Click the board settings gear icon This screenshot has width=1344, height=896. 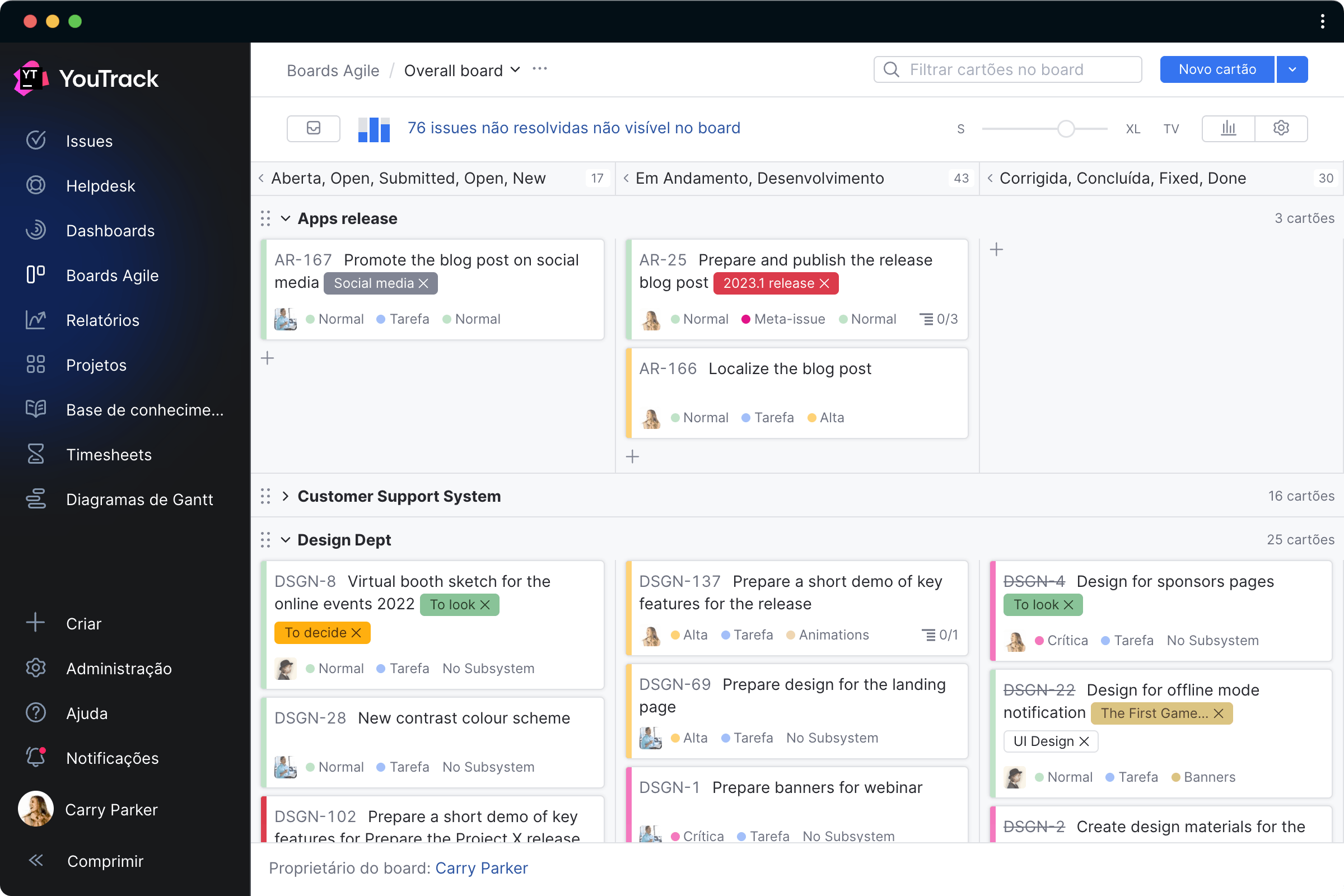point(1281,129)
